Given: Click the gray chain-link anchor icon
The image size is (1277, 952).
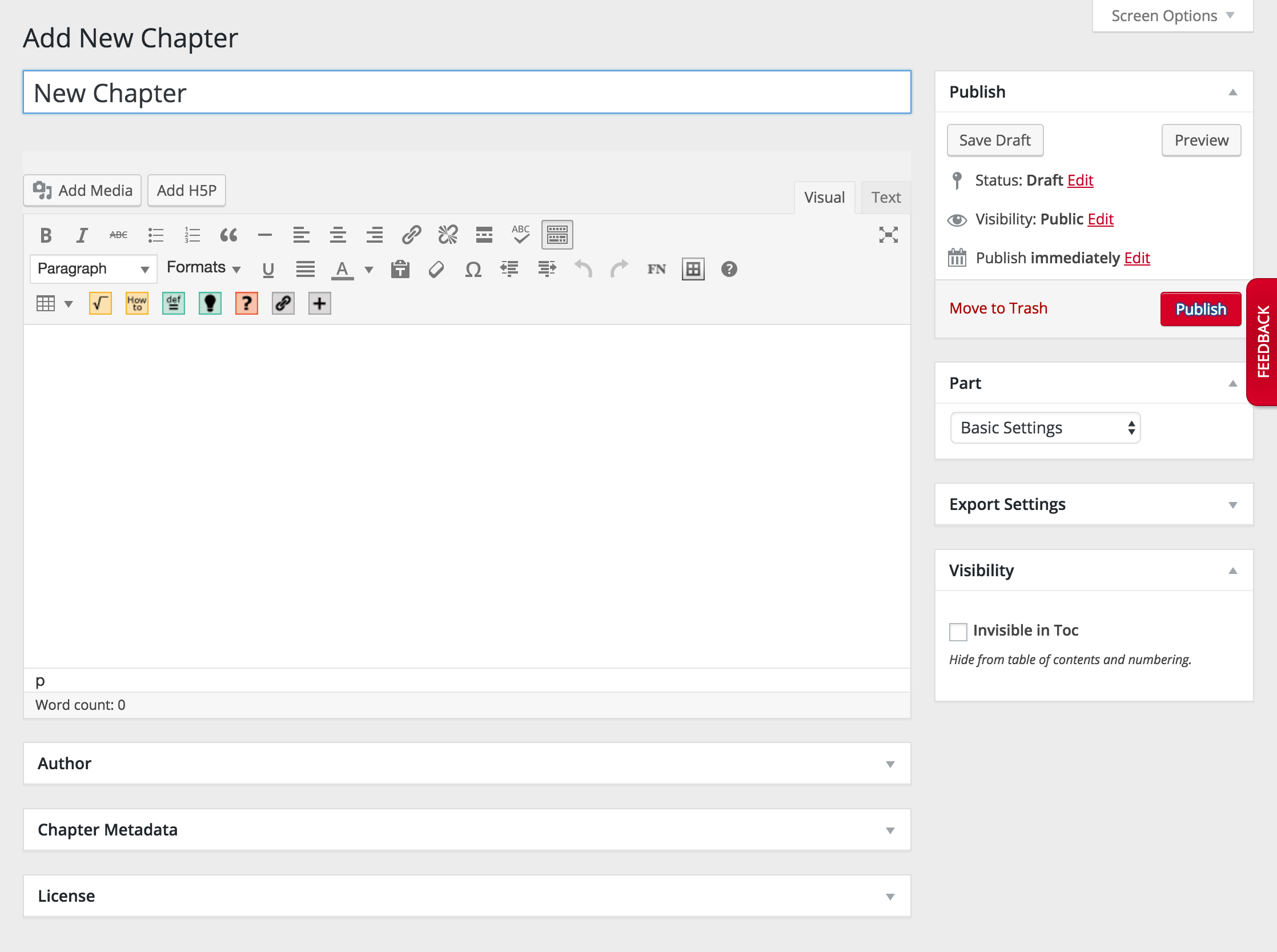Looking at the screenshot, I should point(283,304).
